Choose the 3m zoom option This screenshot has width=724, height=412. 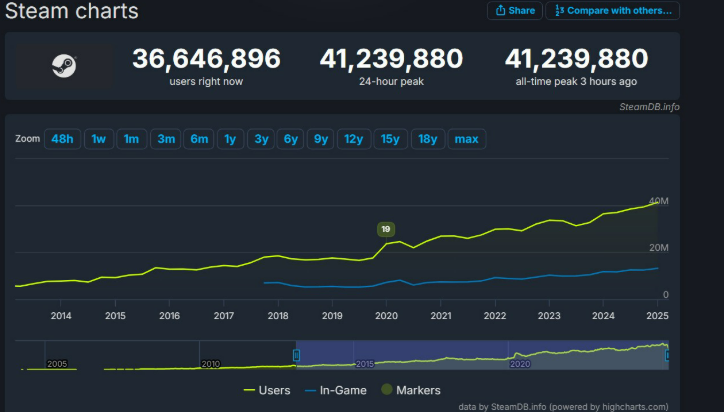pyautogui.click(x=166, y=139)
